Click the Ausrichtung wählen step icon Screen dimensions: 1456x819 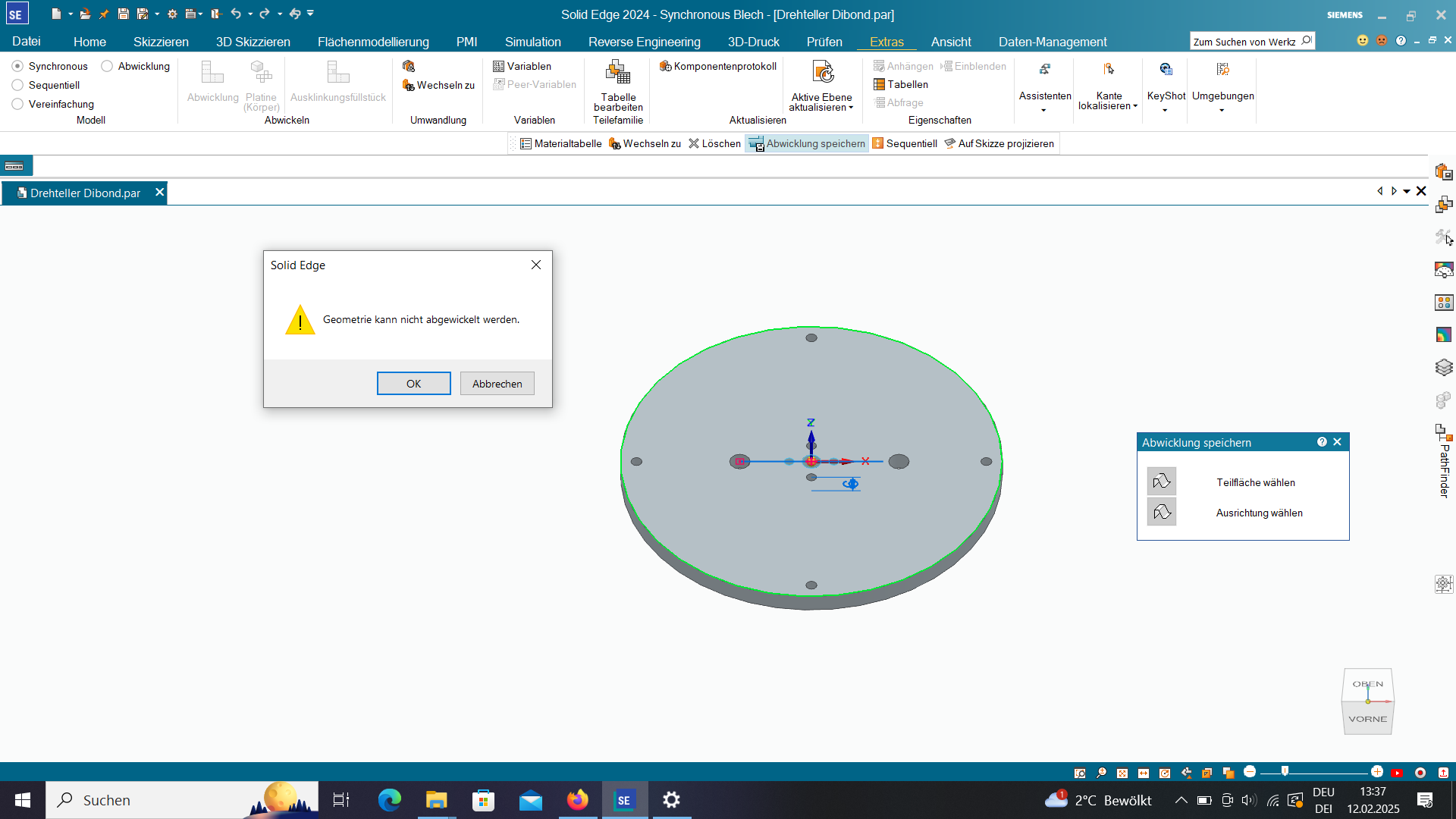point(1161,512)
